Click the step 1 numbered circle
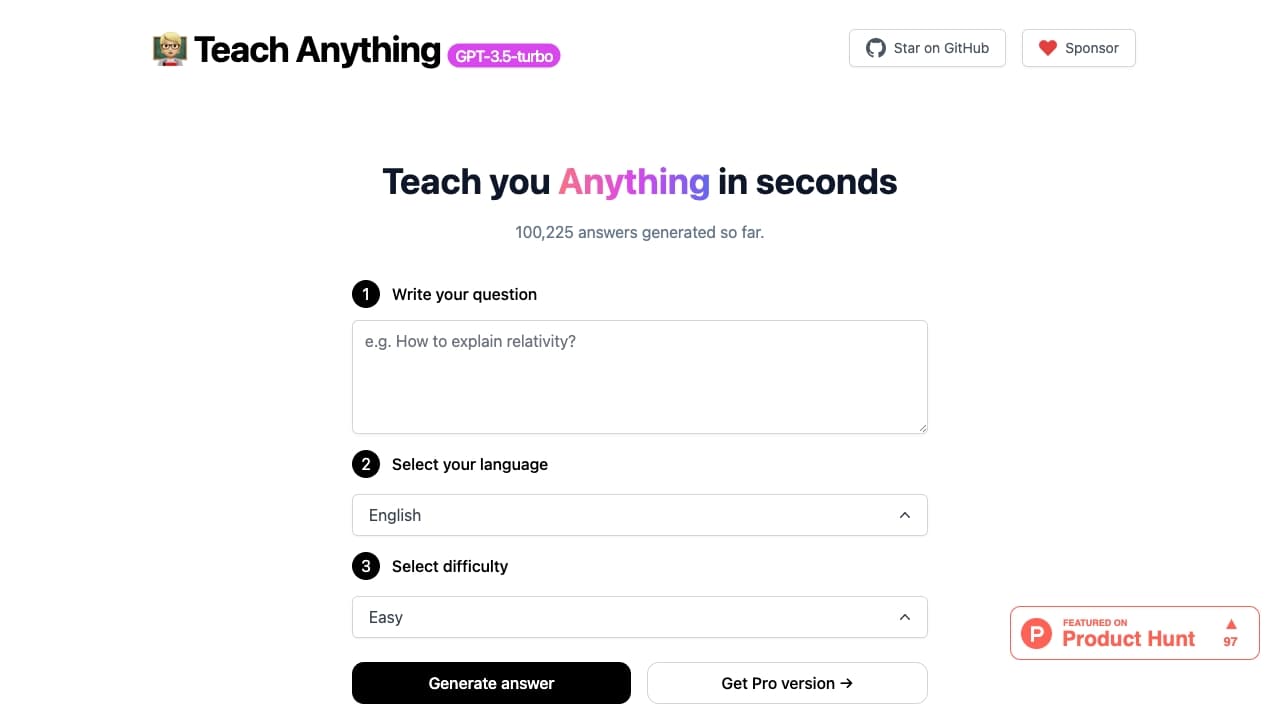Viewport: 1280px width, 720px height. click(365, 294)
